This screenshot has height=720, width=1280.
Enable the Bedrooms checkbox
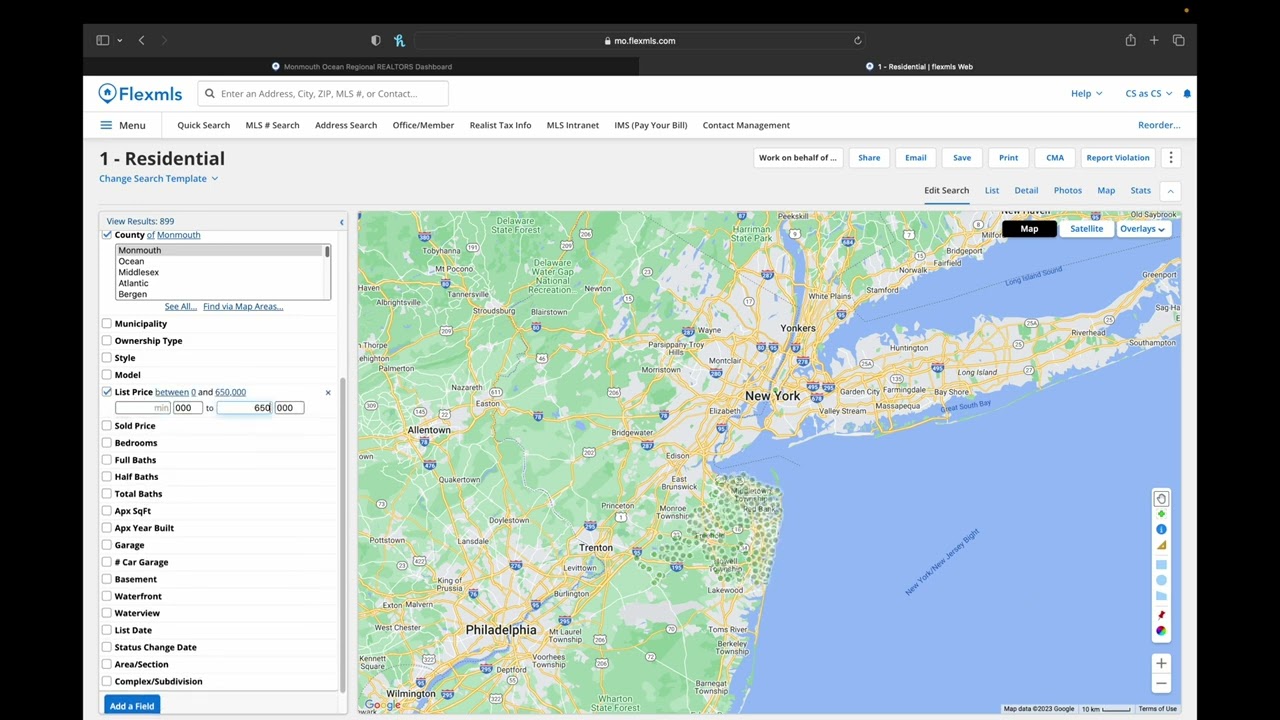(x=107, y=443)
